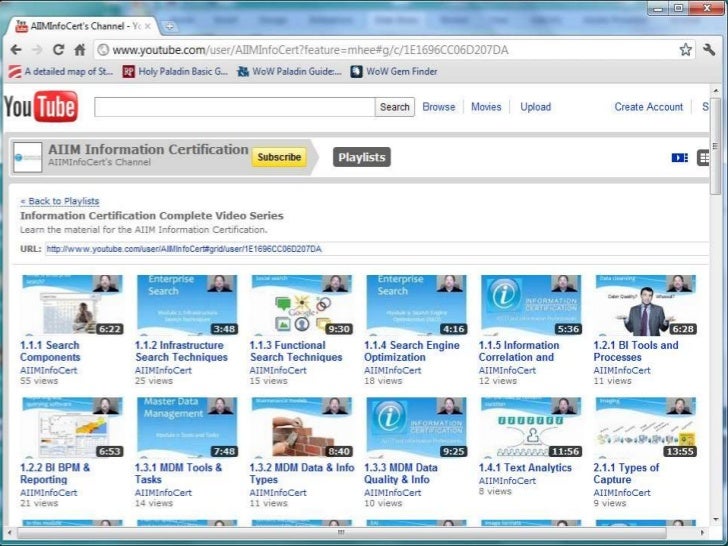Open 2.1.1 Types of Capture thumbnail
Viewport: 728px width, 546px height.
coord(646,427)
